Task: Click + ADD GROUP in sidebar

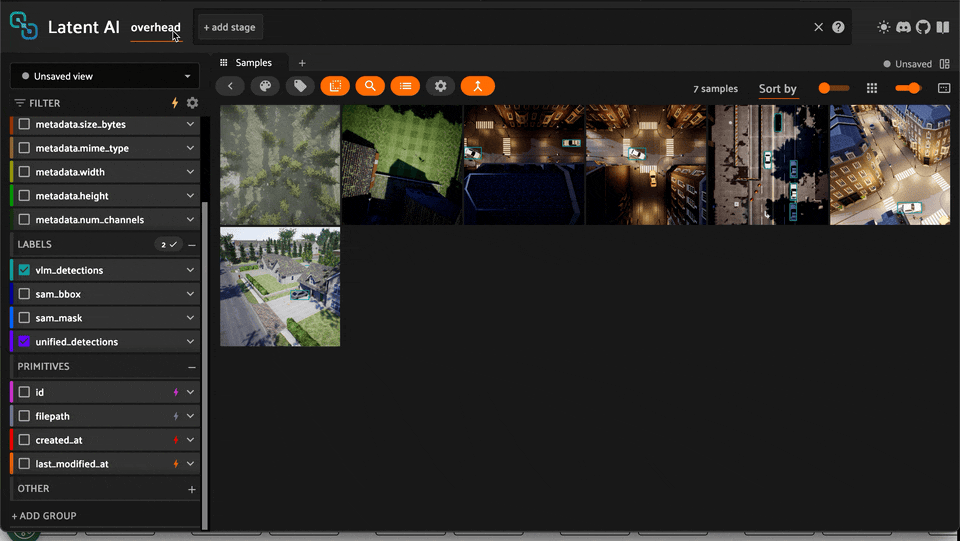Action: 44,516
